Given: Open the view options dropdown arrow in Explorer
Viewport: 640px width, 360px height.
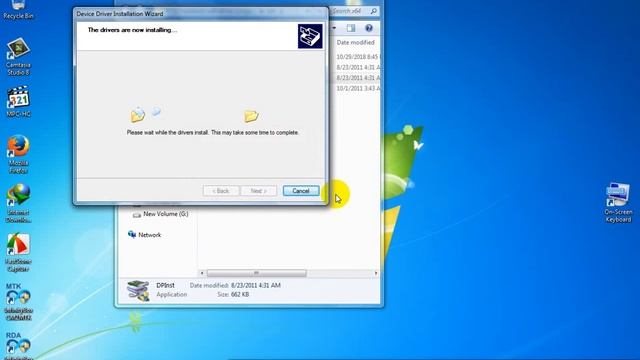Looking at the screenshot, I should coord(334,28).
